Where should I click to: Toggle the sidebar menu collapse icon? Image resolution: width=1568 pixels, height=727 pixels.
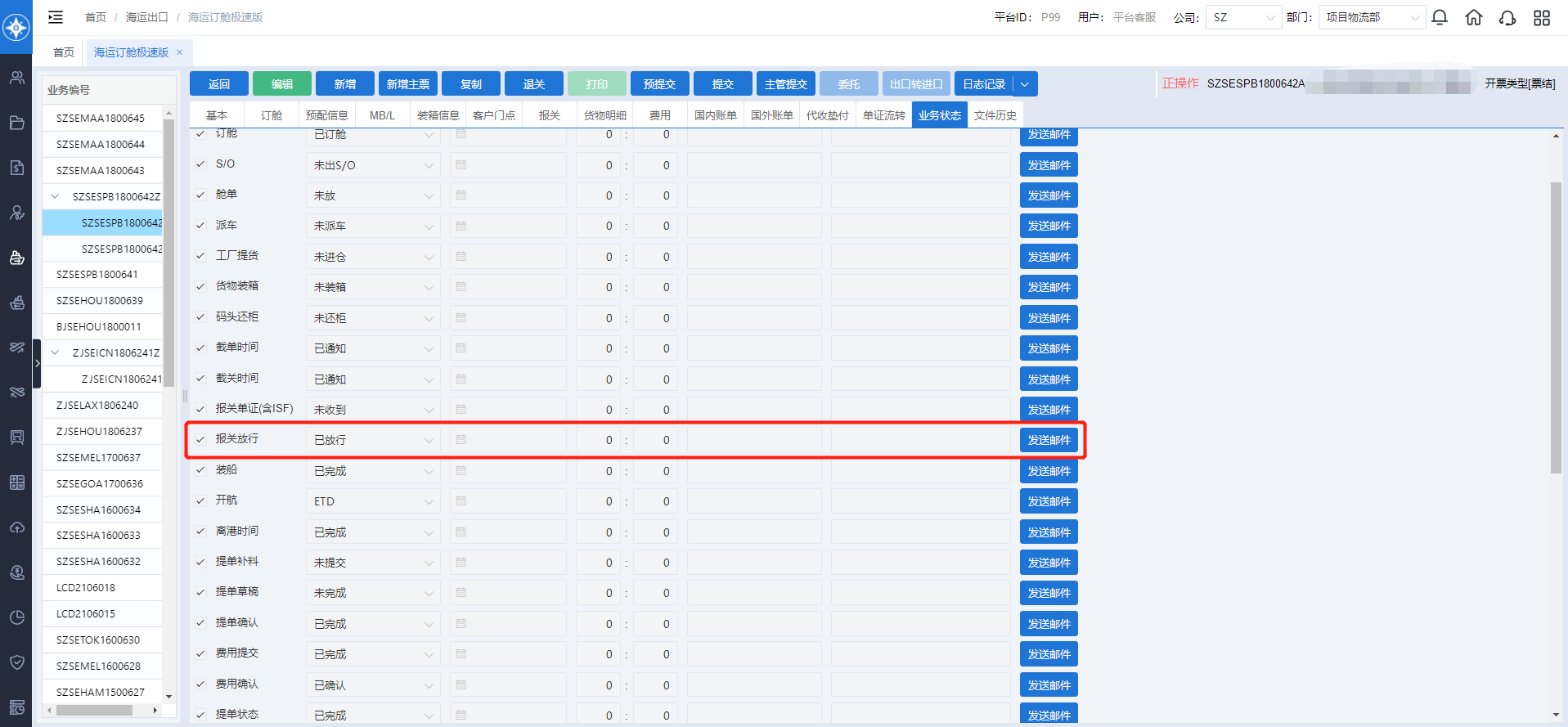pyautogui.click(x=56, y=17)
